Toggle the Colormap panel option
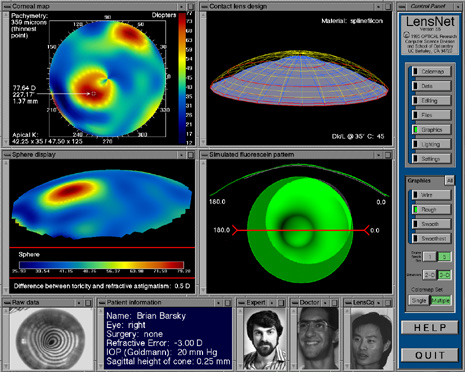 [x=432, y=71]
